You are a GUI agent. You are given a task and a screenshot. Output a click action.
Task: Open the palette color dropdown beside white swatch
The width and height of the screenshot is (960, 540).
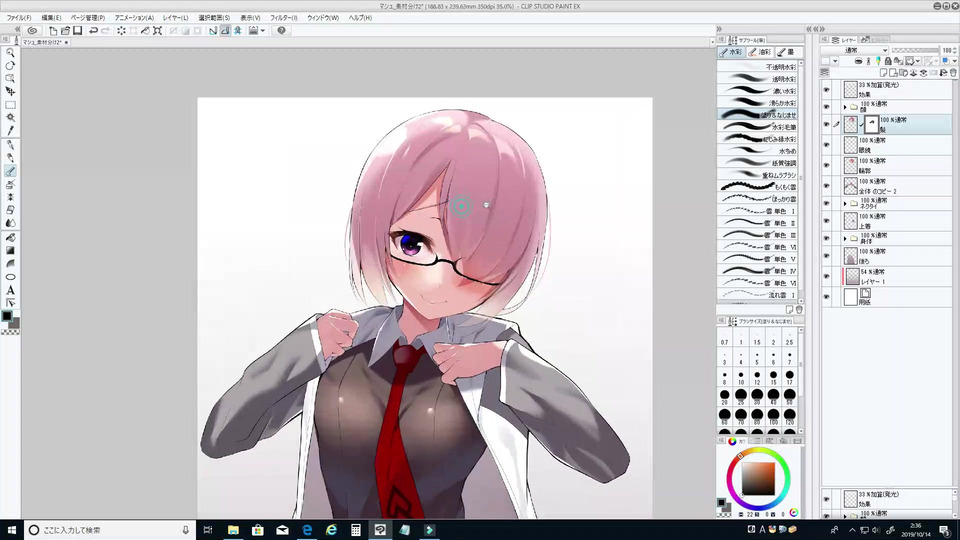pos(835,61)
